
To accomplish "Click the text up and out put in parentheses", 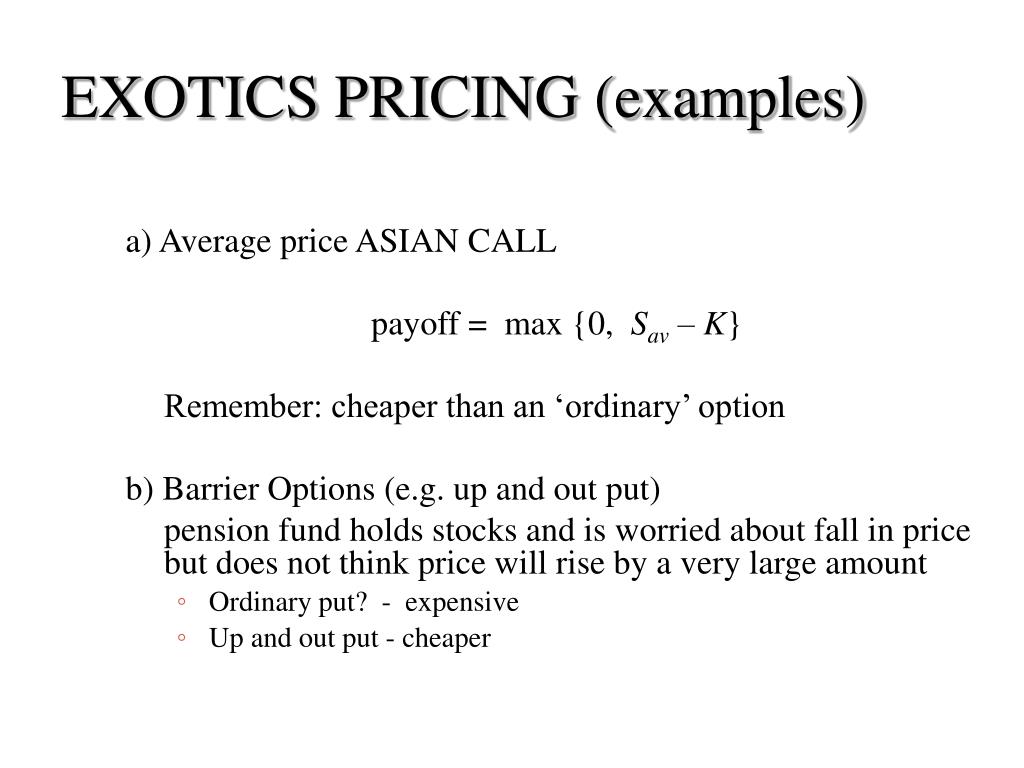I will [x=552, y=490].
